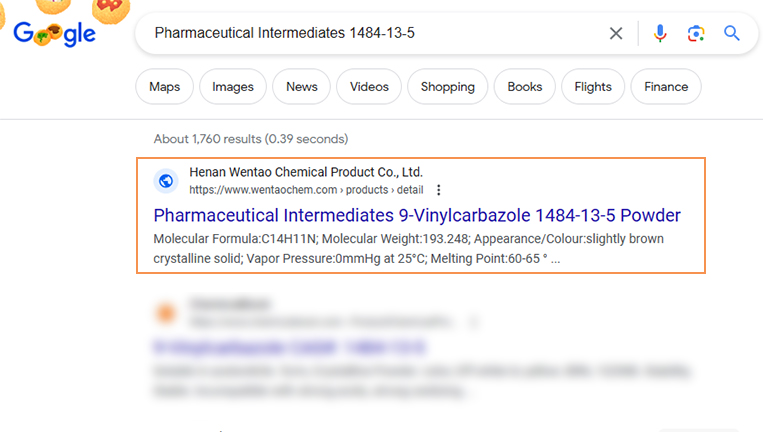Open the Finance filter
The image size is (763, 432).
pyautogui.click(x=666, y=87)
